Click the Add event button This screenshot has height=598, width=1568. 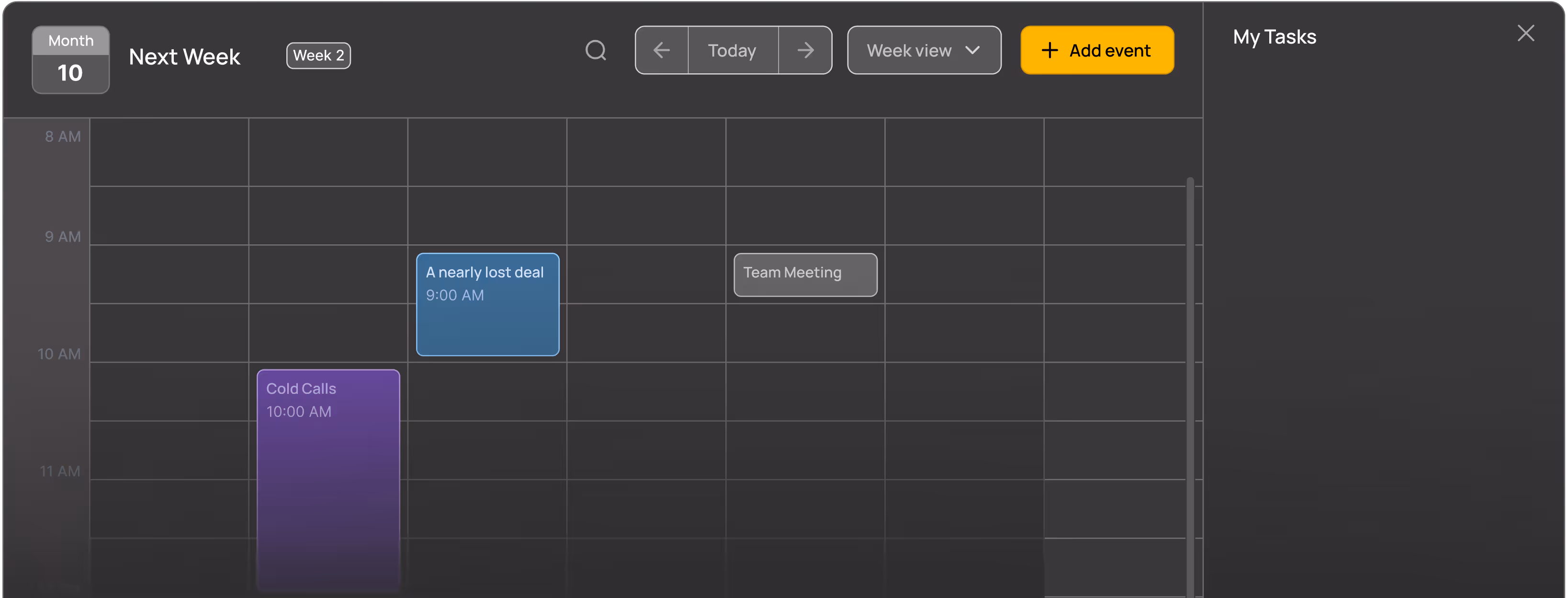[x=1097, y=50]
